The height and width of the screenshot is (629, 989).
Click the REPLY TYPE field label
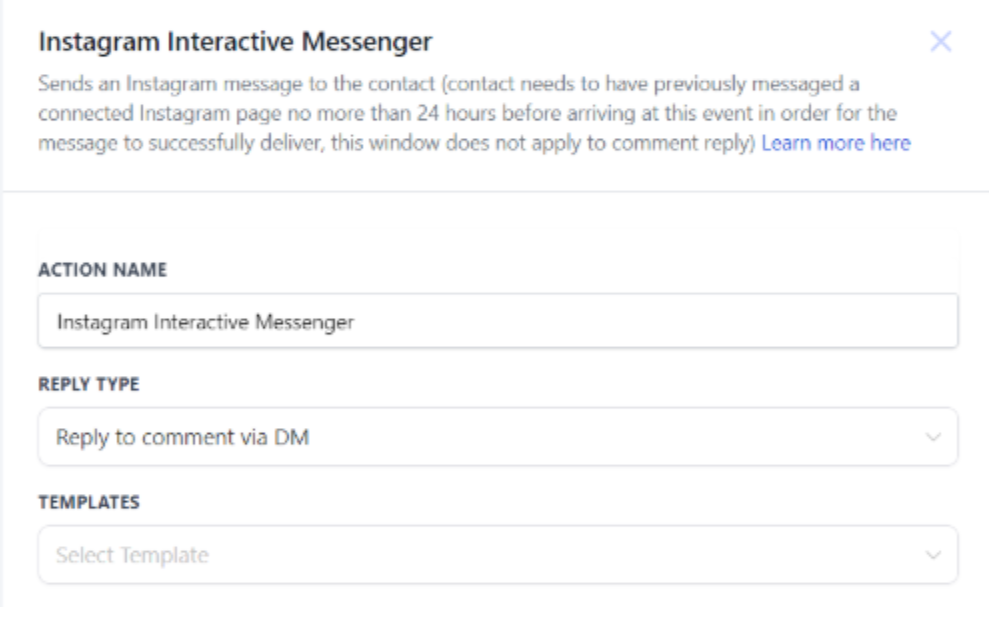[88, 385]
